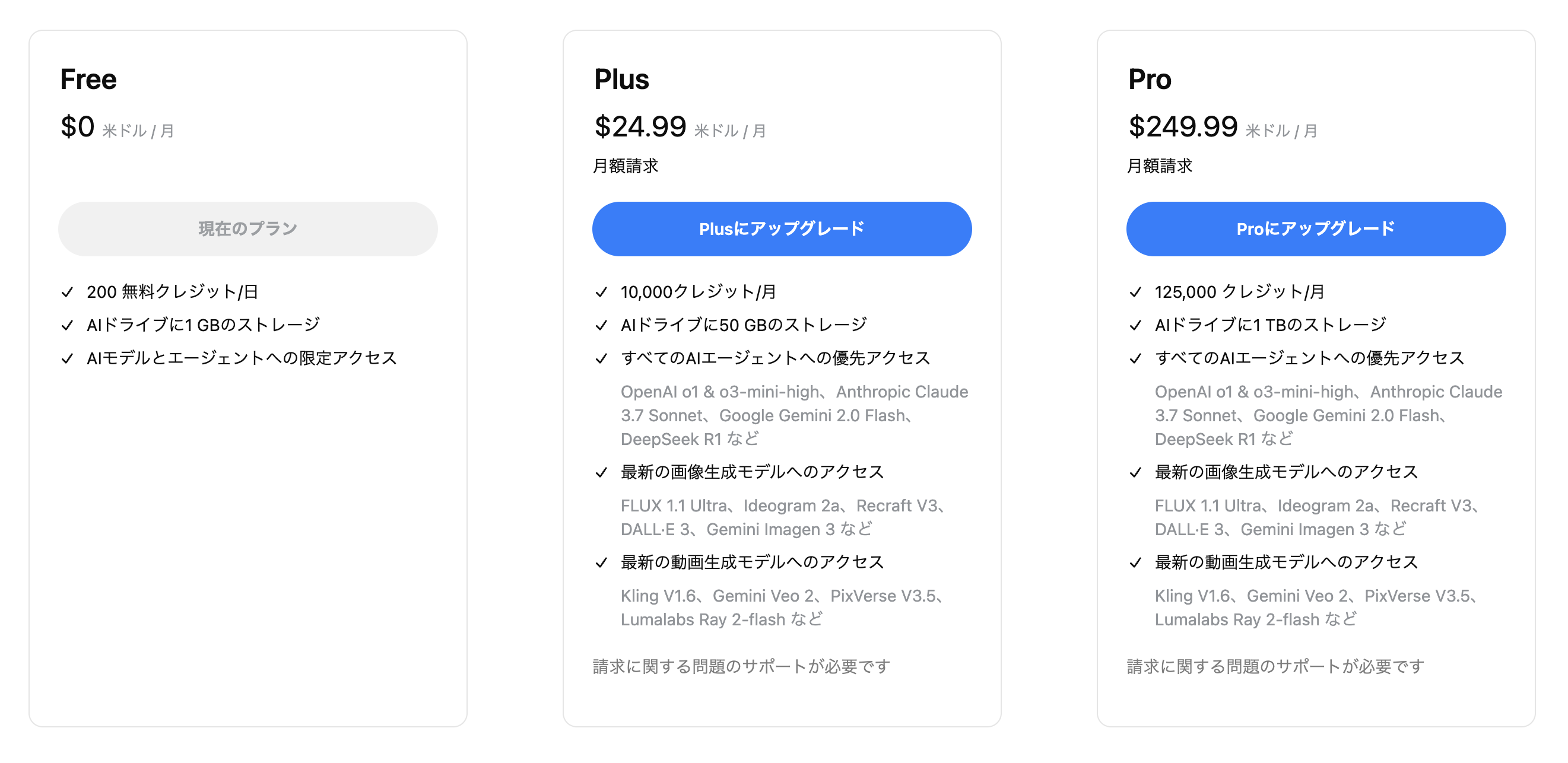Click checkmark beside 10,000クレジット/月

tap(601, 292)
